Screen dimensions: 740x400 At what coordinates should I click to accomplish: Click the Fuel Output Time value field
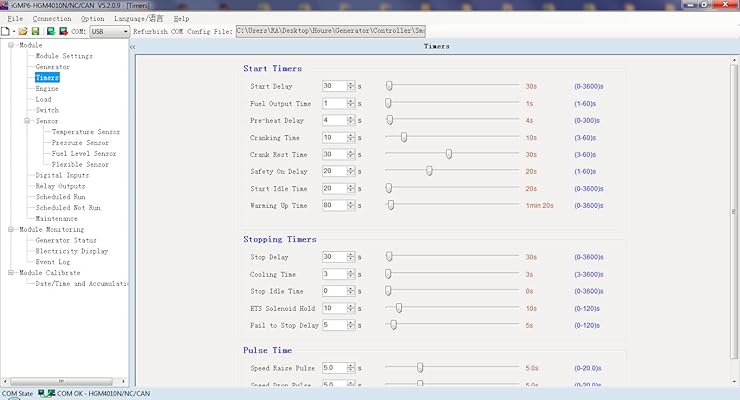pyautogui.click(x=334, y=103)
